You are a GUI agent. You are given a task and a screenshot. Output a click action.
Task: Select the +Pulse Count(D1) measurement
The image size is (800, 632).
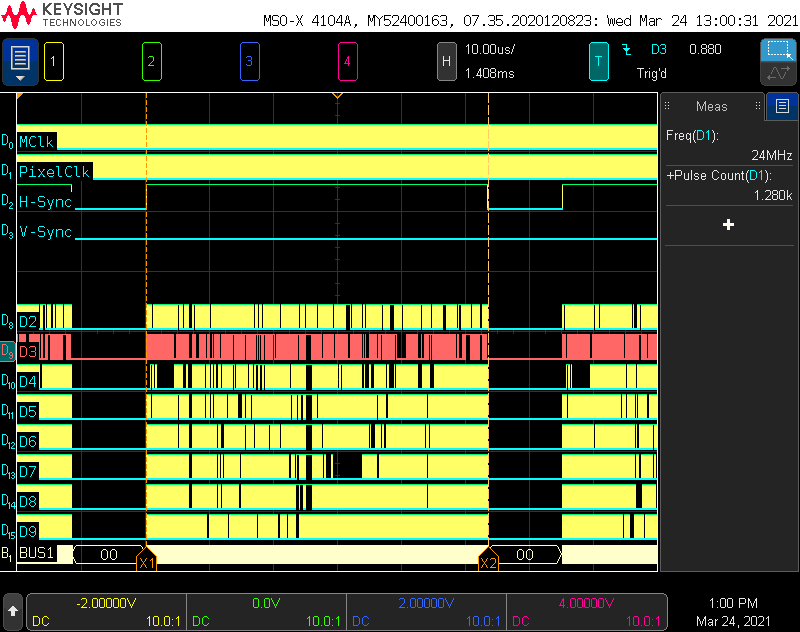(x=729, y=185)
